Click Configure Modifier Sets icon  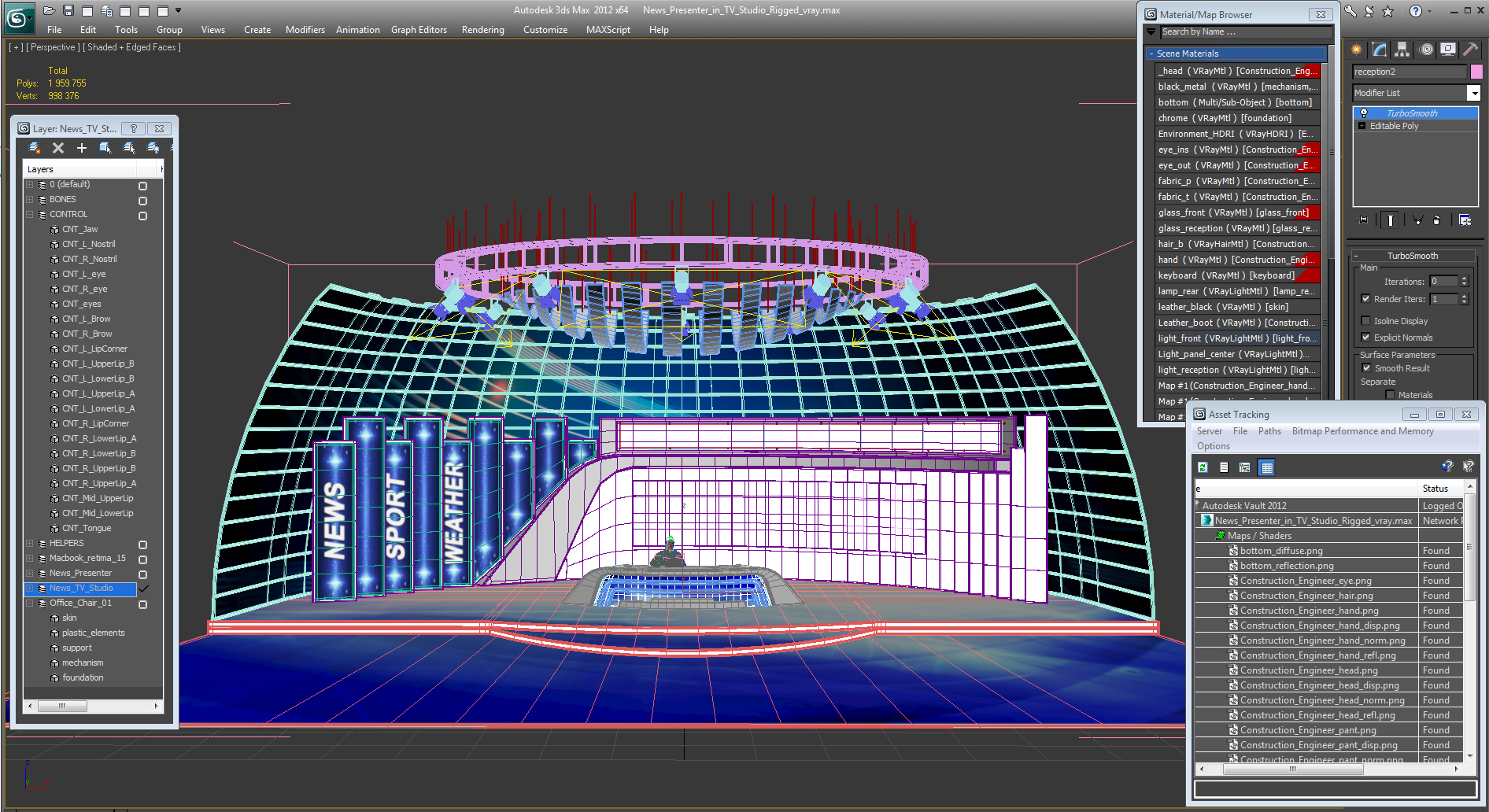(x=1465, y=220)
